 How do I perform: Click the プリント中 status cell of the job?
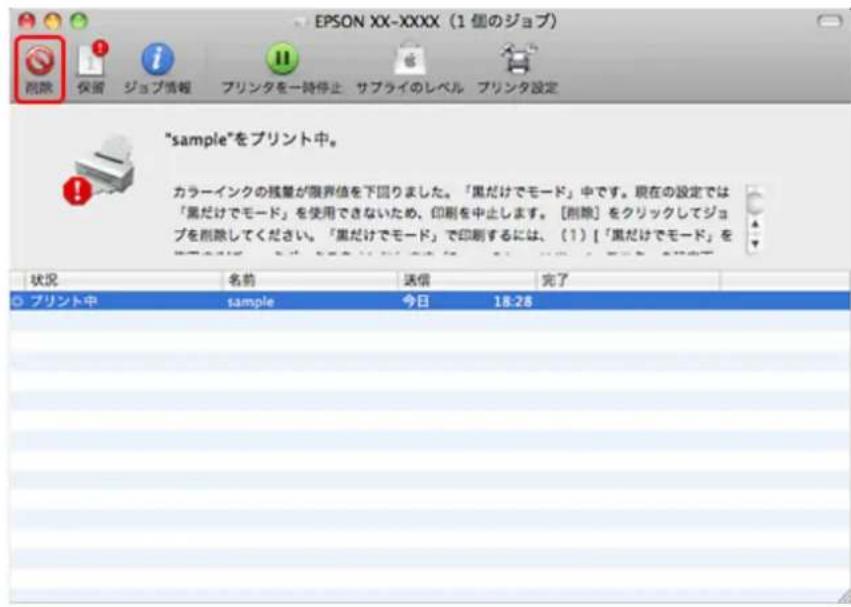click(60, 300)
